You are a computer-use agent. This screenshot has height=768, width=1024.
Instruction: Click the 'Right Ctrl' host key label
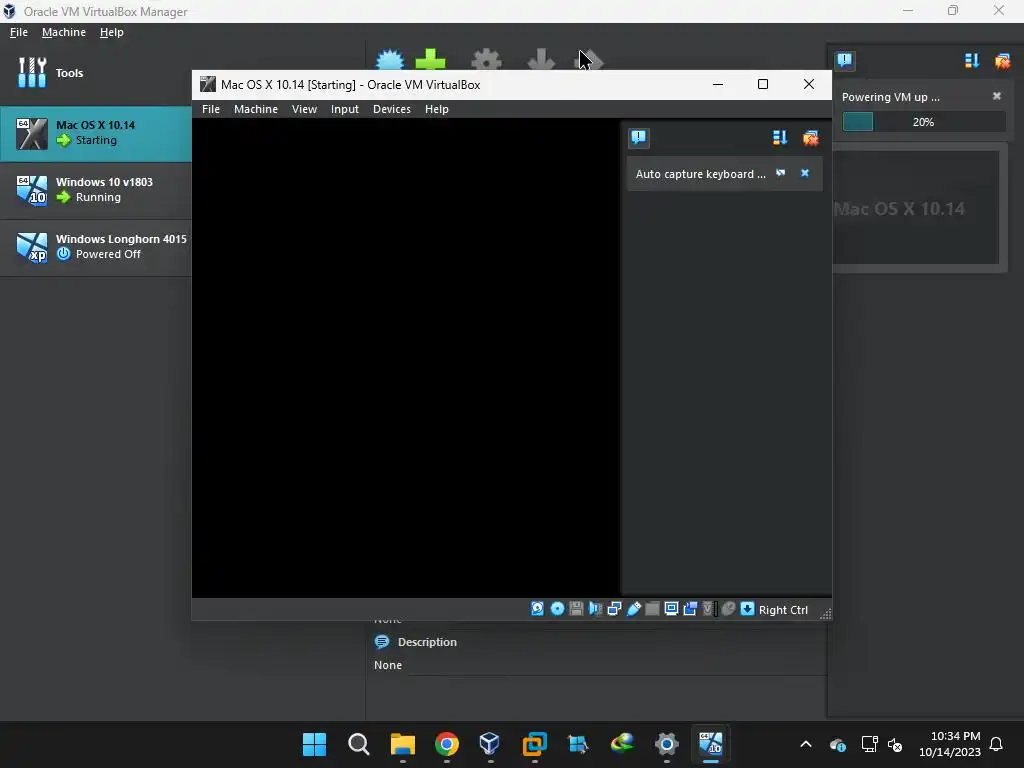pos(783,609)
